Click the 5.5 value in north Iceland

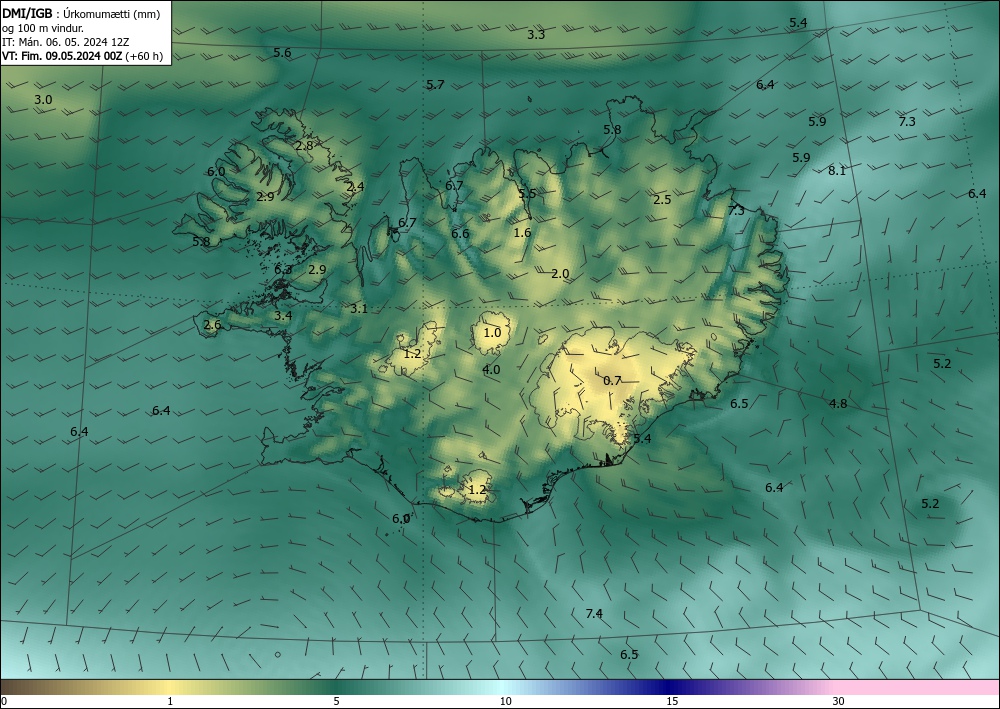point(527,194)
